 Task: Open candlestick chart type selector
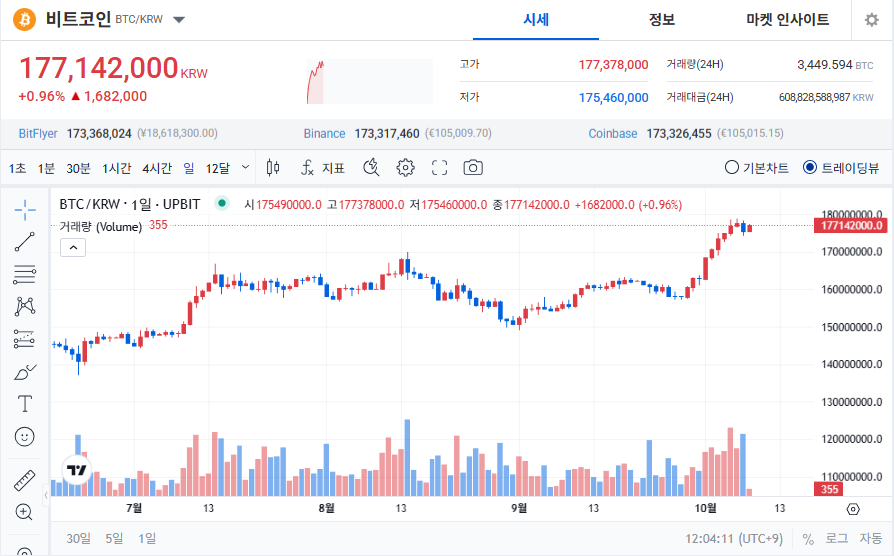click(x=273, y=168)
